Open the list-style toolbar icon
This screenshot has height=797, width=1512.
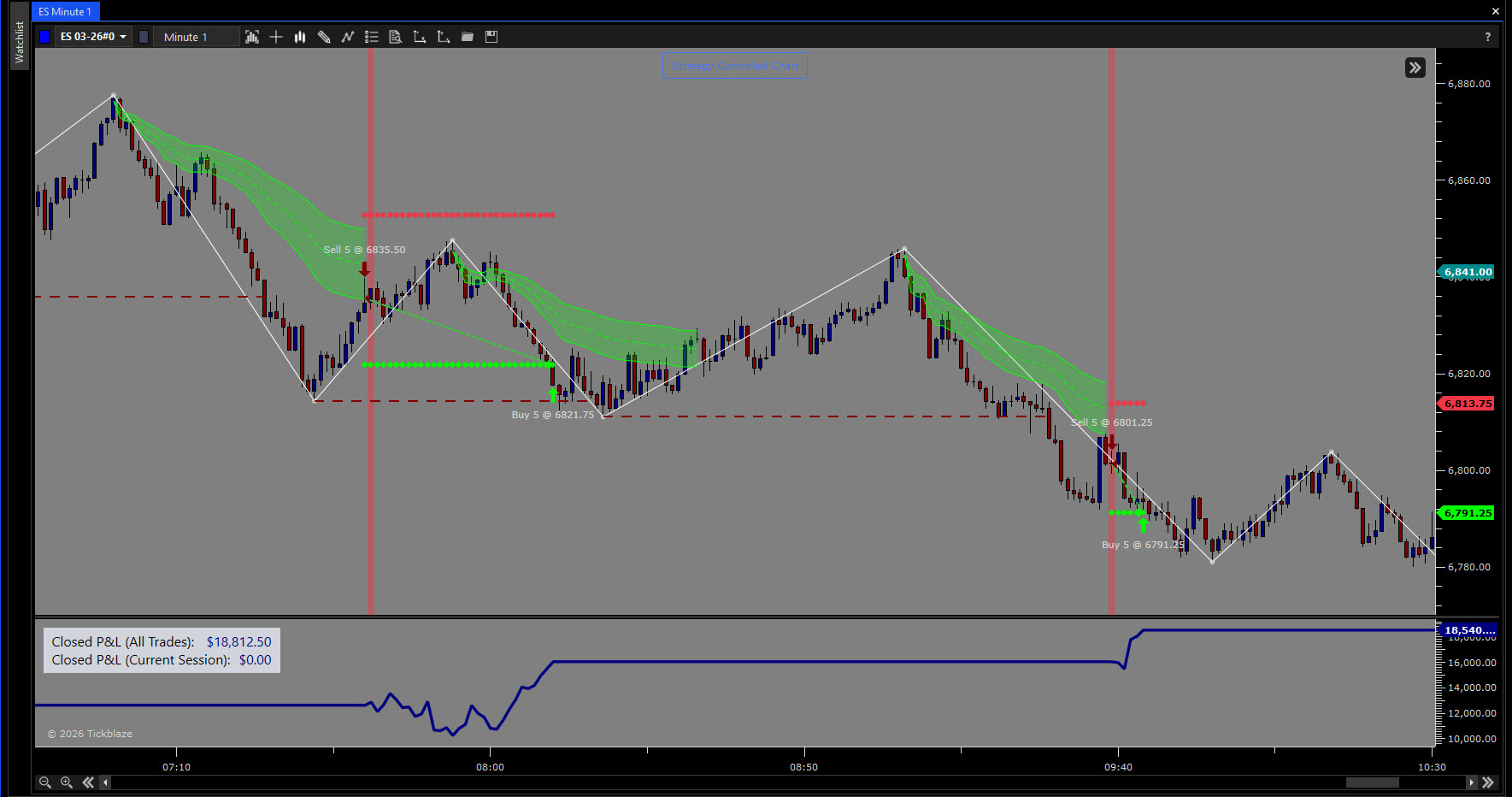[x=372, y=37]
